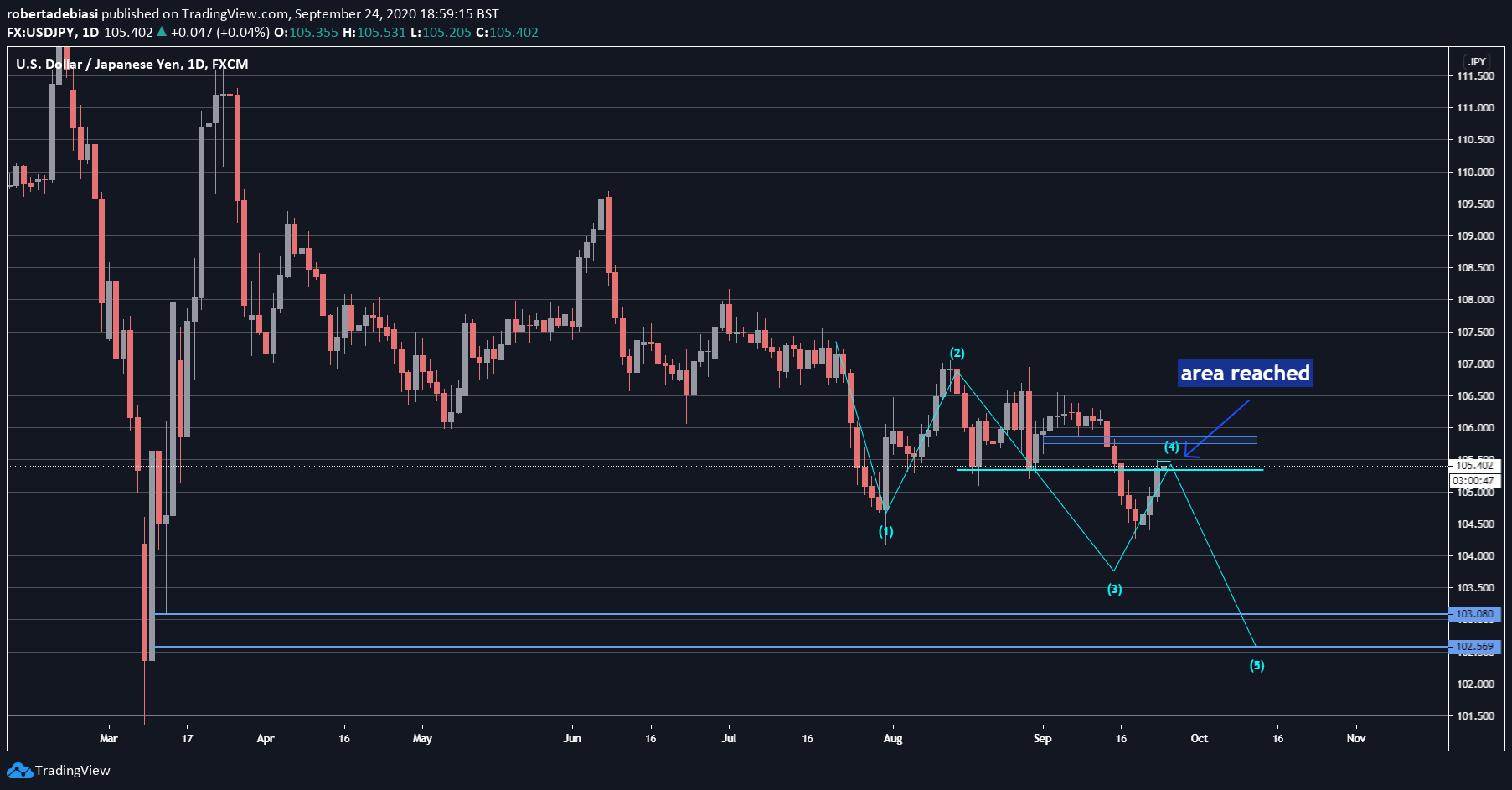Click the 'Nov' date axis label

1356,738
